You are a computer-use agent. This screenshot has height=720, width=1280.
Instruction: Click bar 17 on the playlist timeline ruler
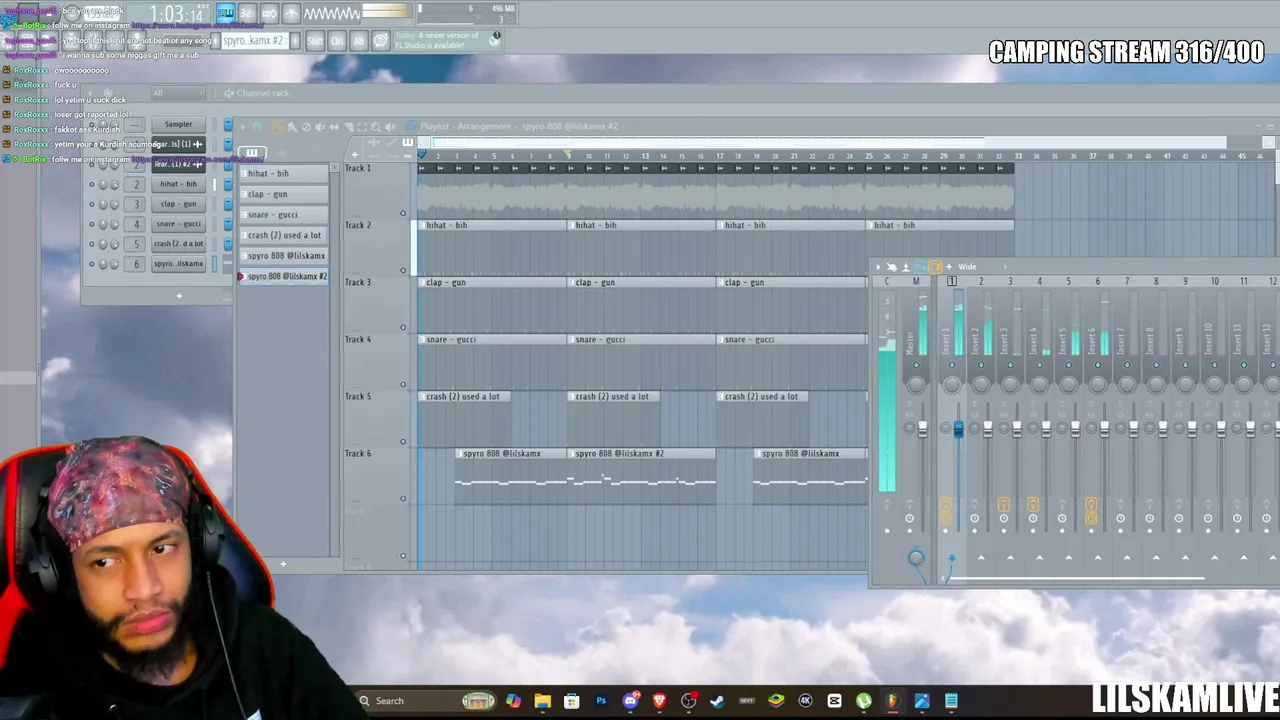(719, 156)
